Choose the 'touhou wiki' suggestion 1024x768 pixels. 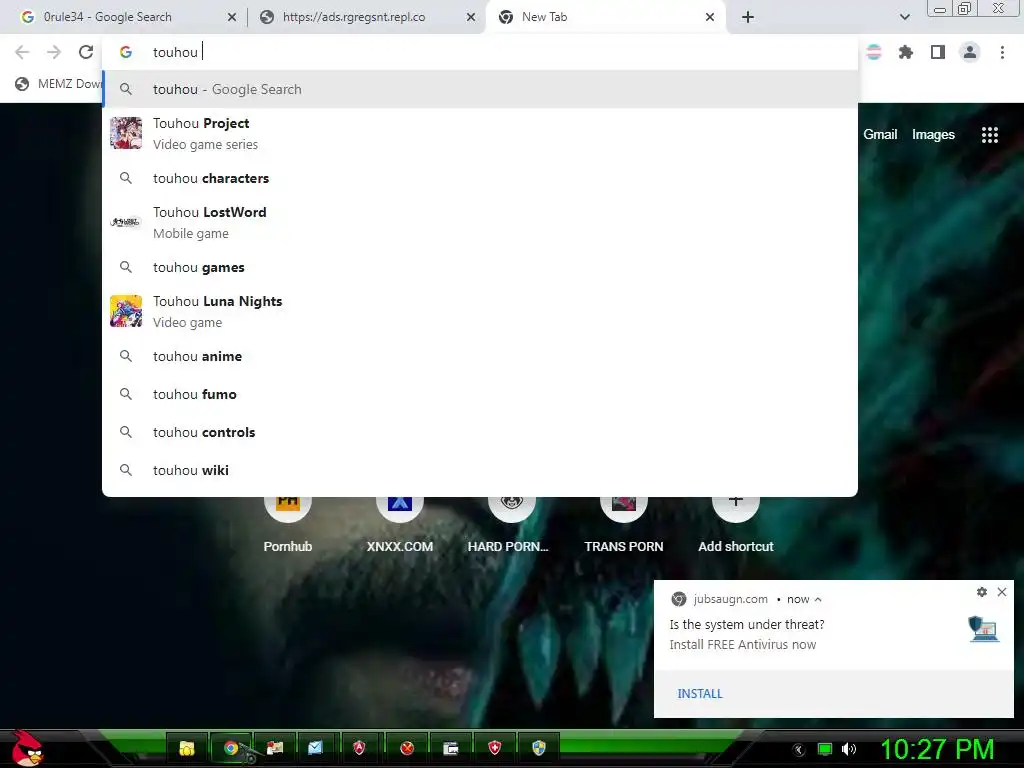tap(480, 470)
